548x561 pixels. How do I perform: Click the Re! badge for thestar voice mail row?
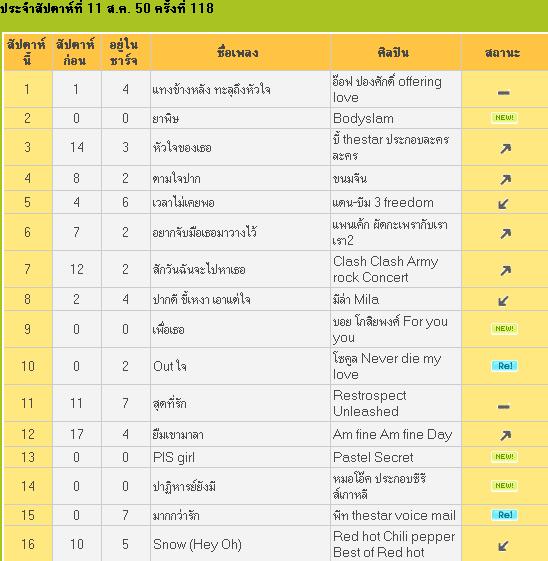point(504,515)
